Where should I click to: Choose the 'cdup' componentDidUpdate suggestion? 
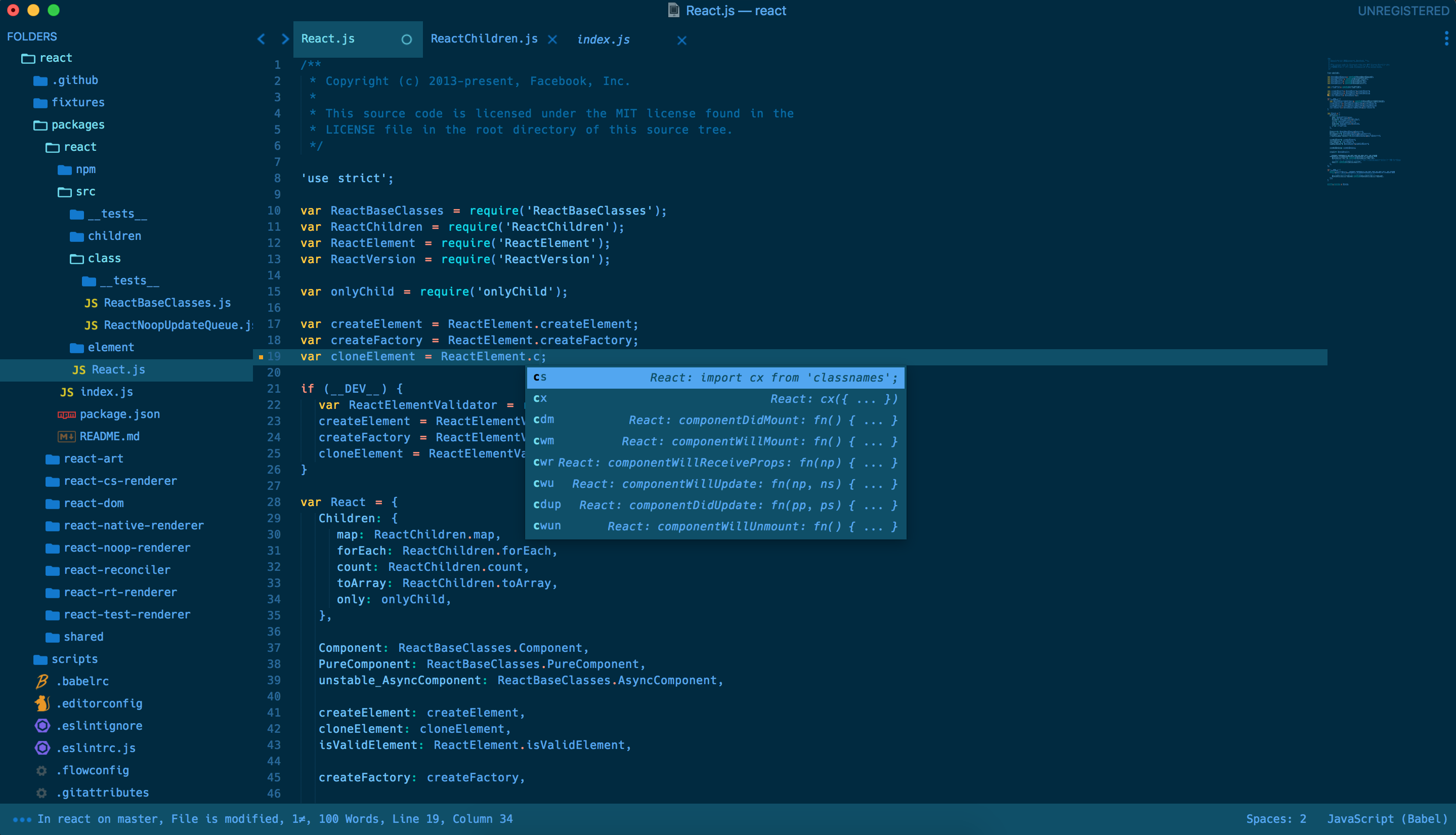(715, 505)
